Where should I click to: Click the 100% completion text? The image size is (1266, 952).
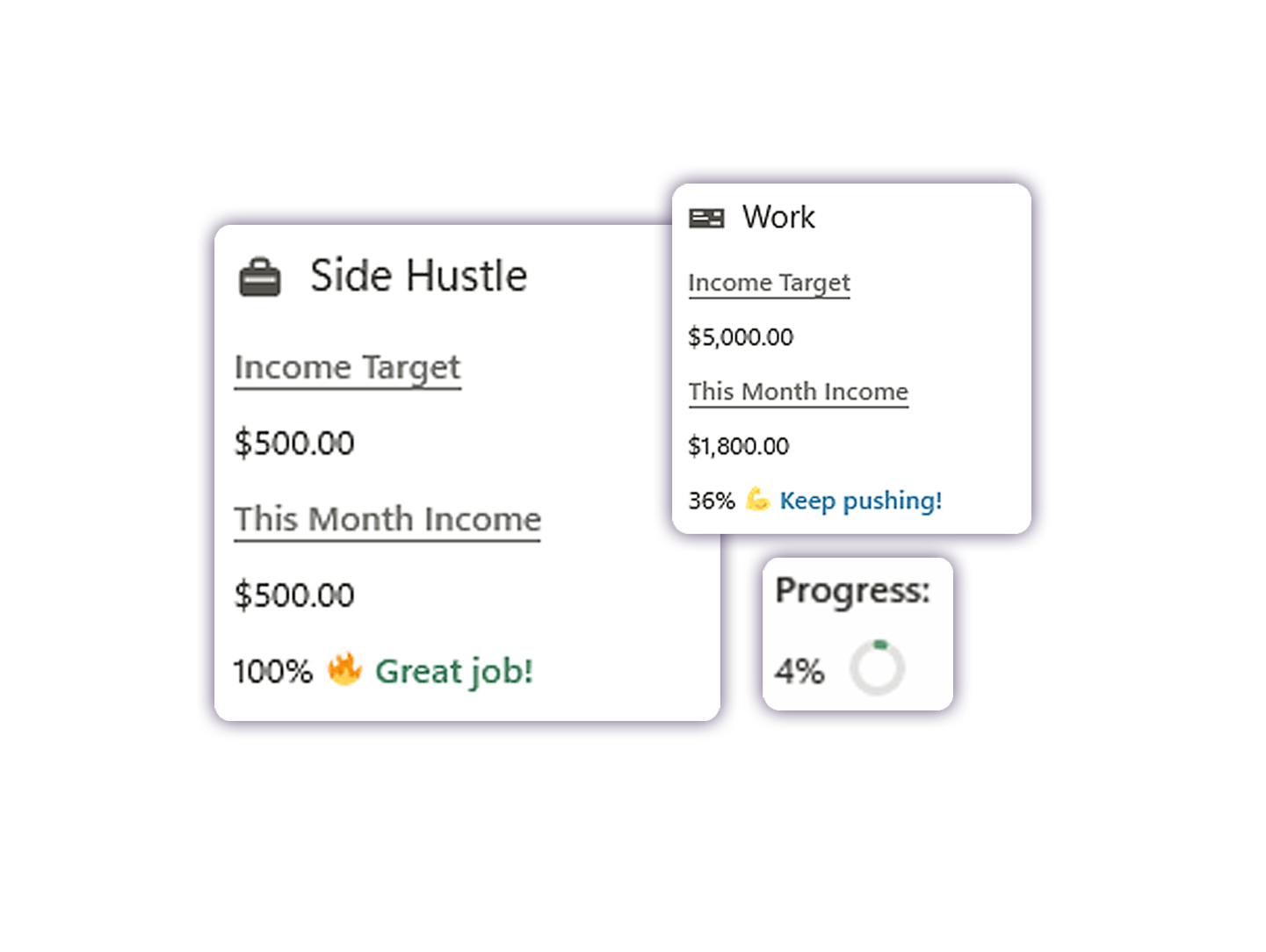(x=272, y=672)
